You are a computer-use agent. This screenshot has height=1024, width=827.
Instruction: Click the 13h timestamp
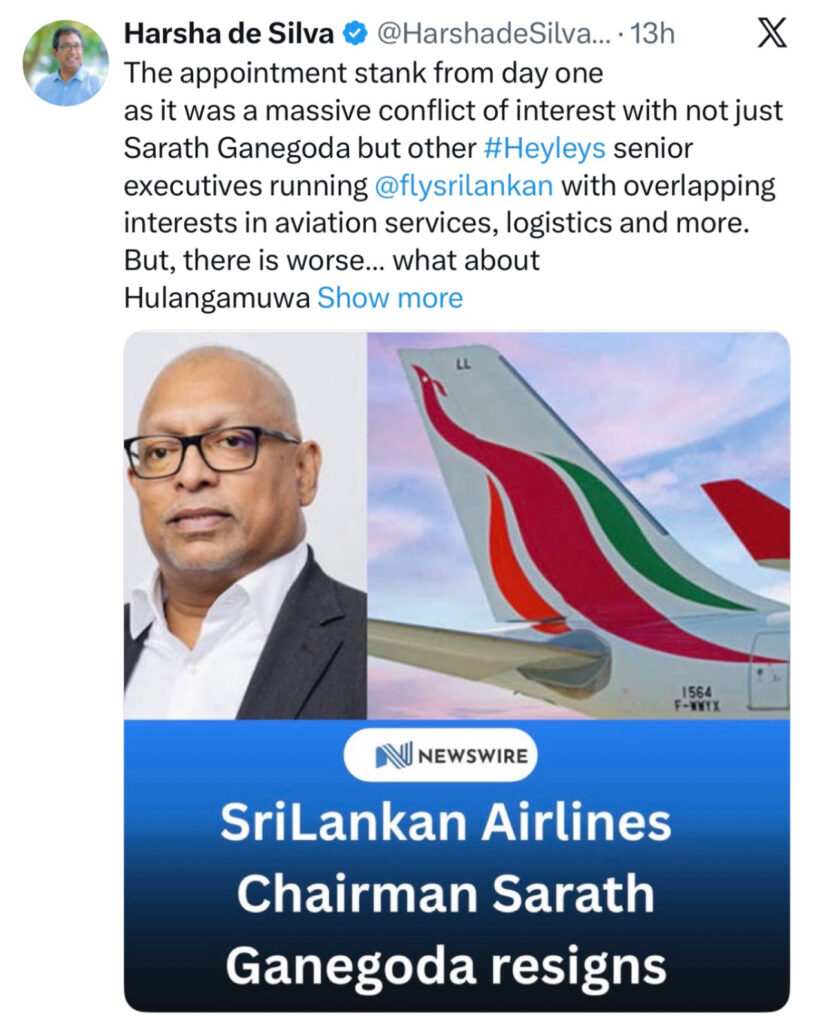(x=653, y=34)
